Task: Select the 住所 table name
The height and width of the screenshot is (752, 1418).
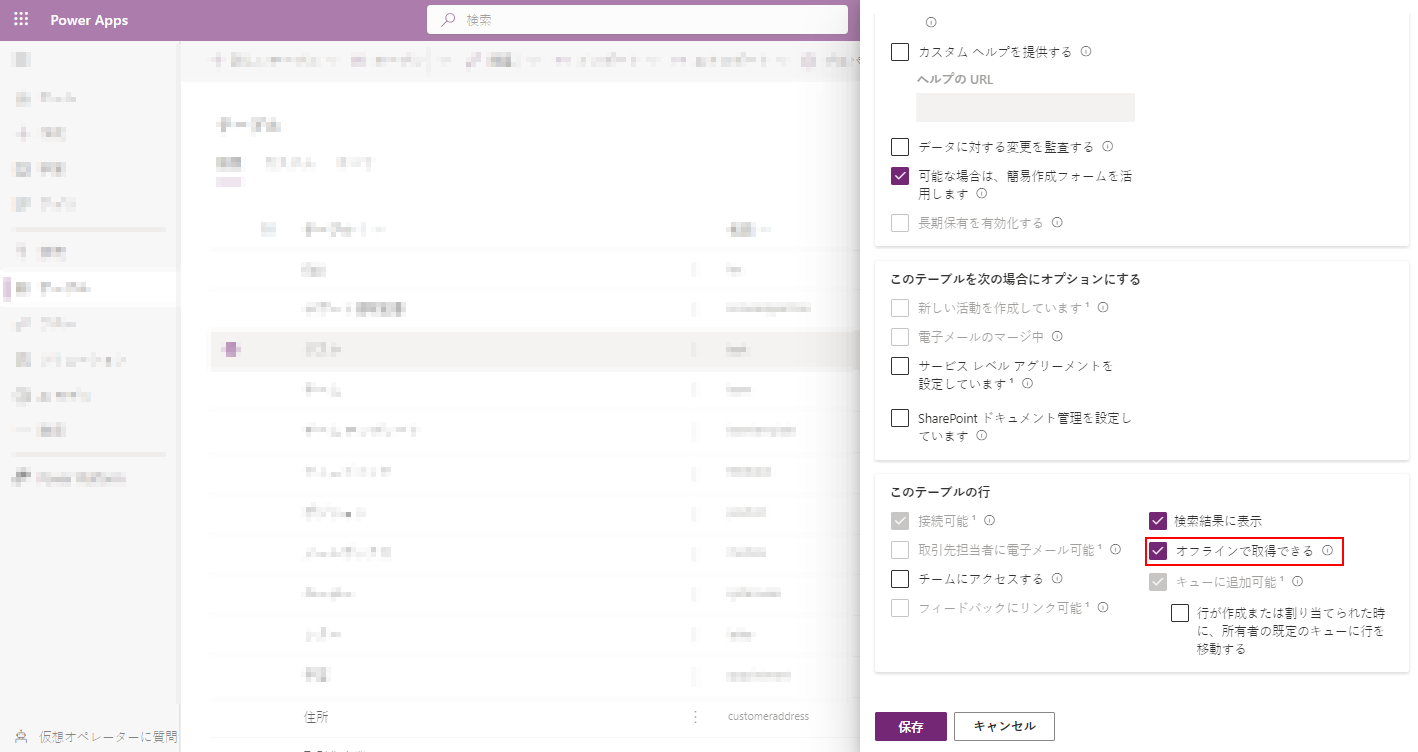Action: [316, 717]
